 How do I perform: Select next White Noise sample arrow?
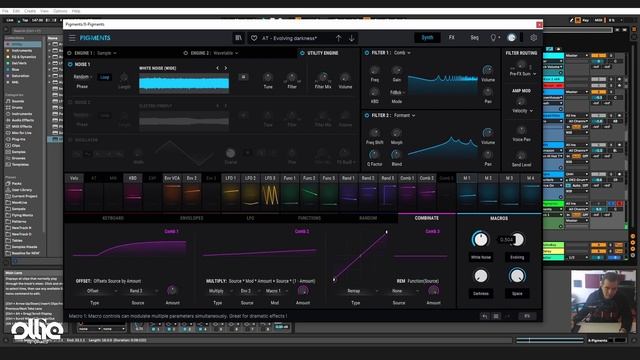225,68
